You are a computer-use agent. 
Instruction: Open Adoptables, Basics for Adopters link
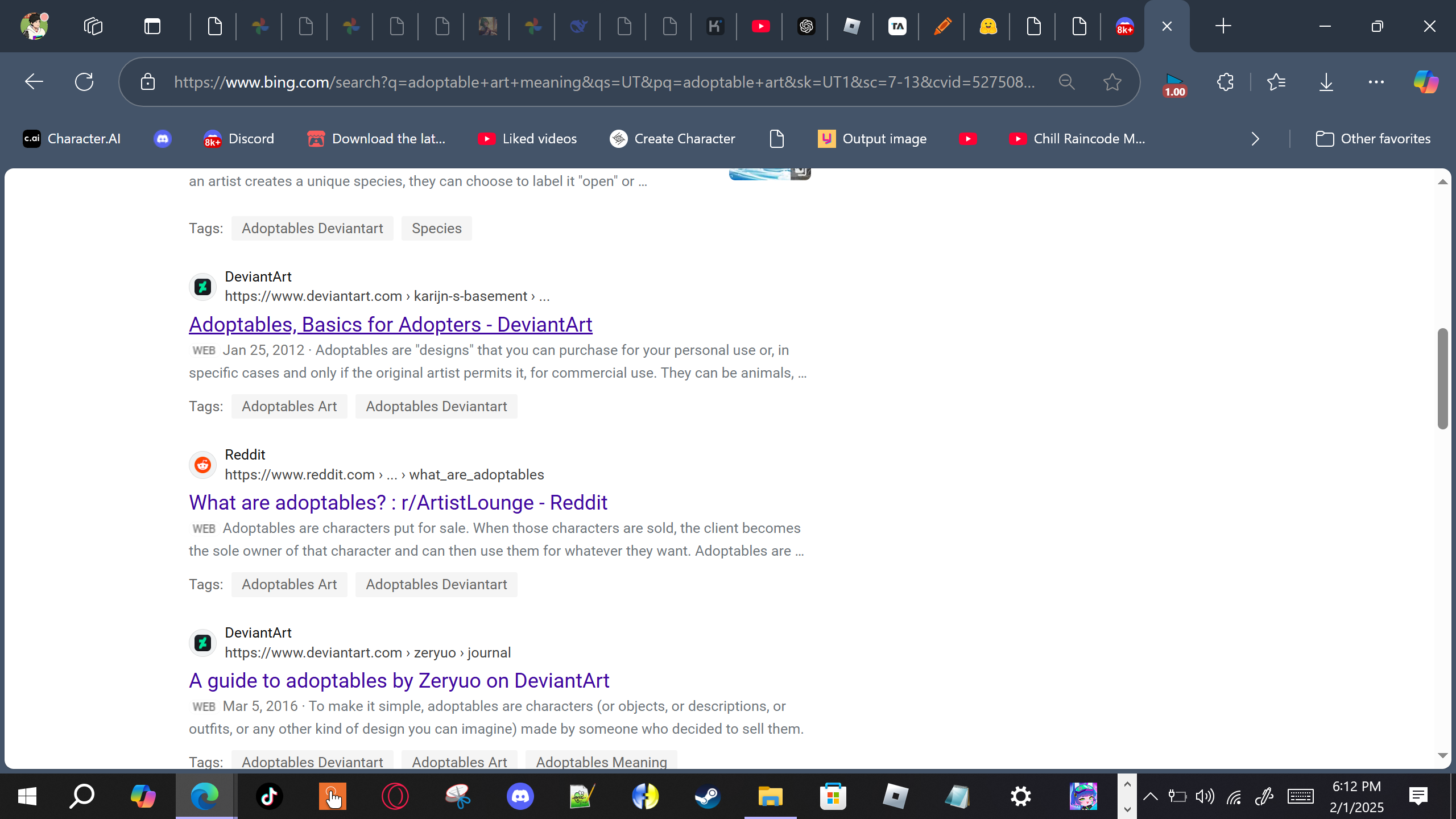pyautogui.click(x=390, y=324)
